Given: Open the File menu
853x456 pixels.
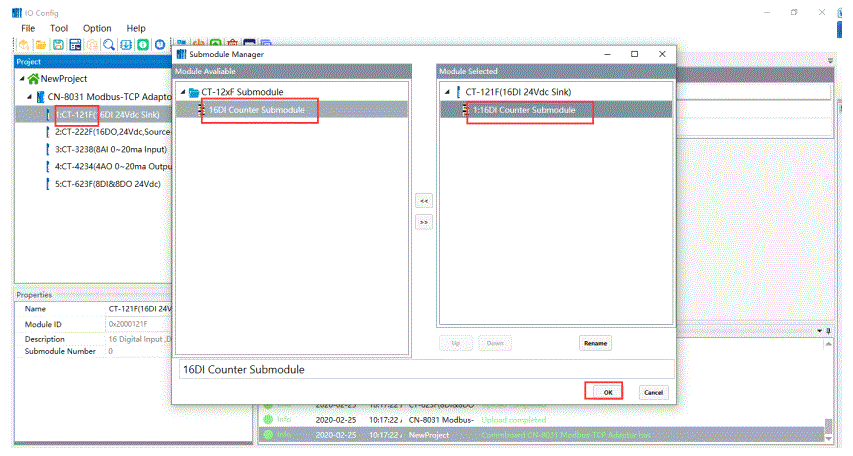Looking at the screenshot, I should [x=28, y=28].
